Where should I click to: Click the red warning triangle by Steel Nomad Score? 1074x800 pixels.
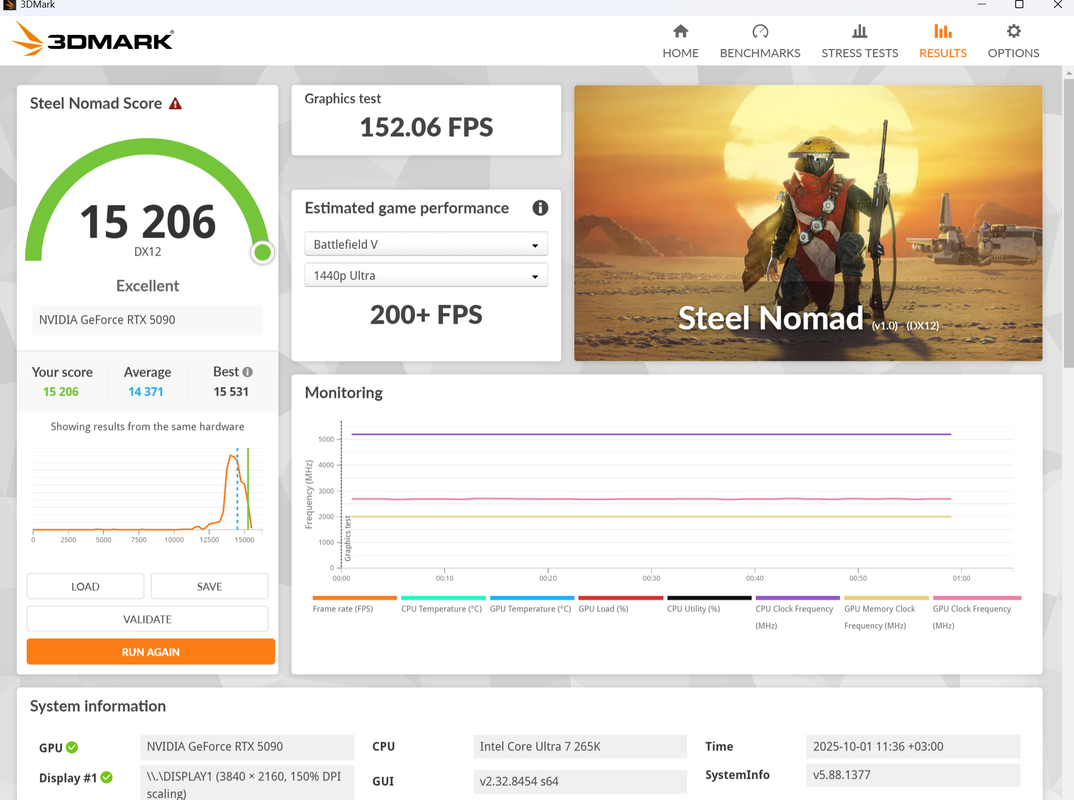175,103
